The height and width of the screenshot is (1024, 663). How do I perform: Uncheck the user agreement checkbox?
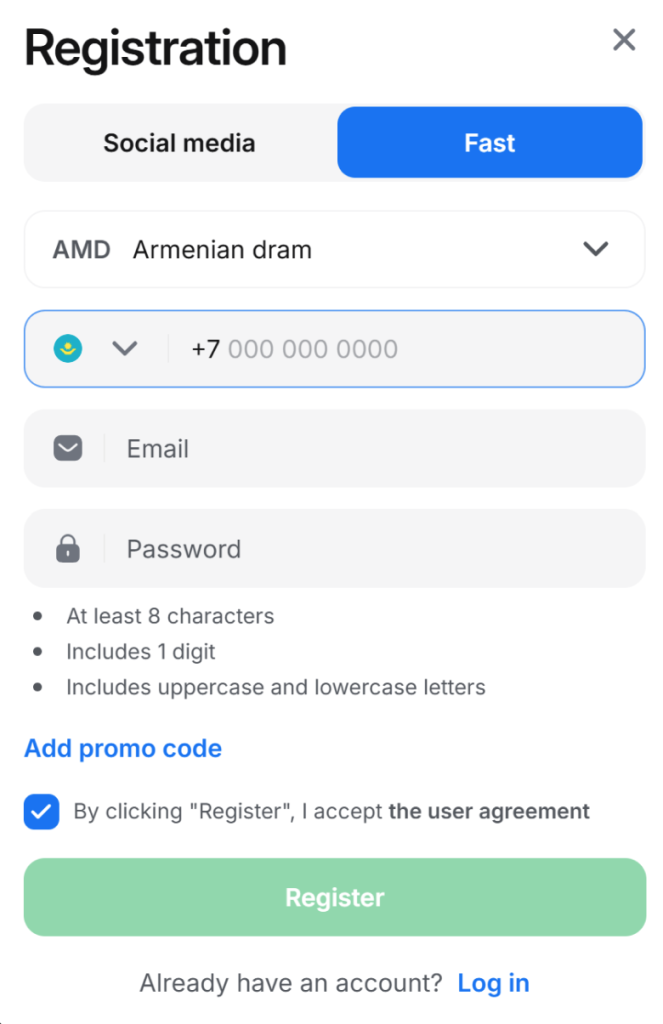[x=41, y=812]
